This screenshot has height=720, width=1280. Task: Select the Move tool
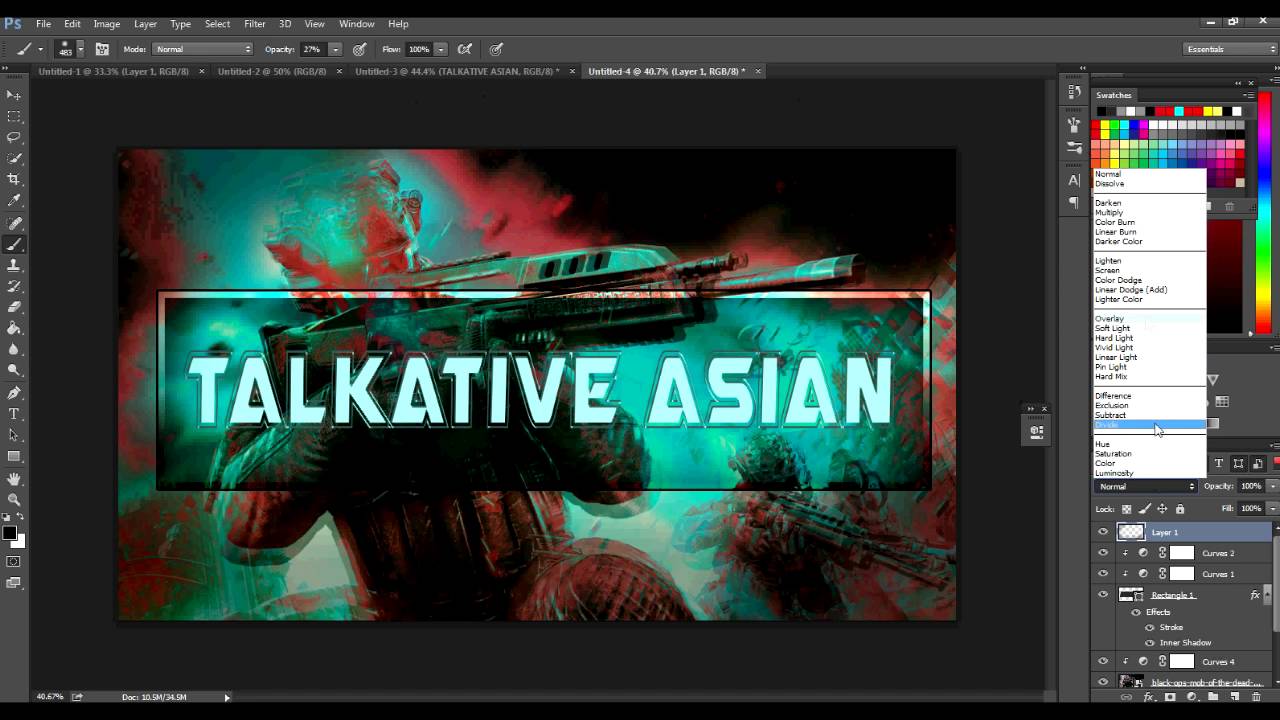[13, 94]
